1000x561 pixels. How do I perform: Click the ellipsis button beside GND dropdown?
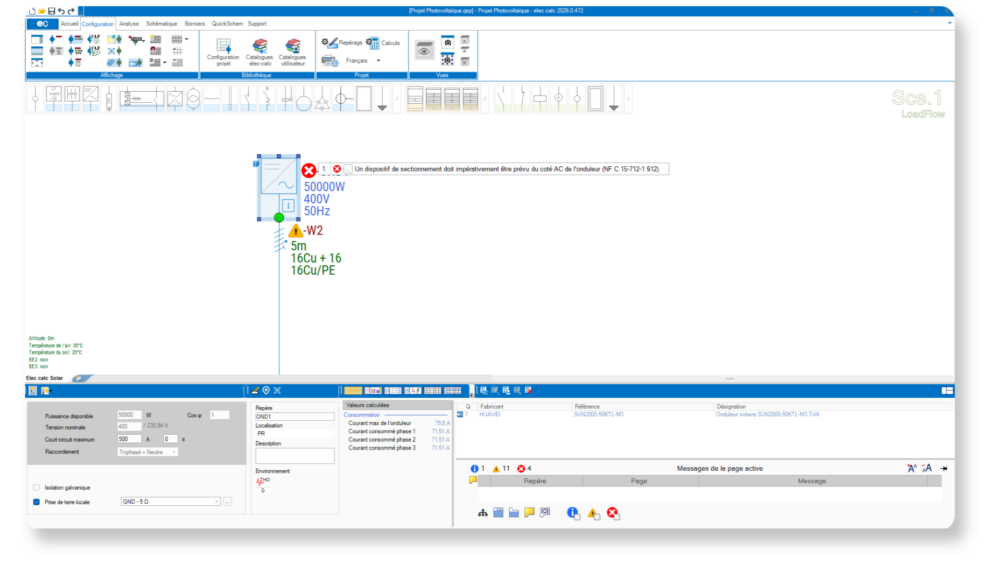tap(228, 502)
